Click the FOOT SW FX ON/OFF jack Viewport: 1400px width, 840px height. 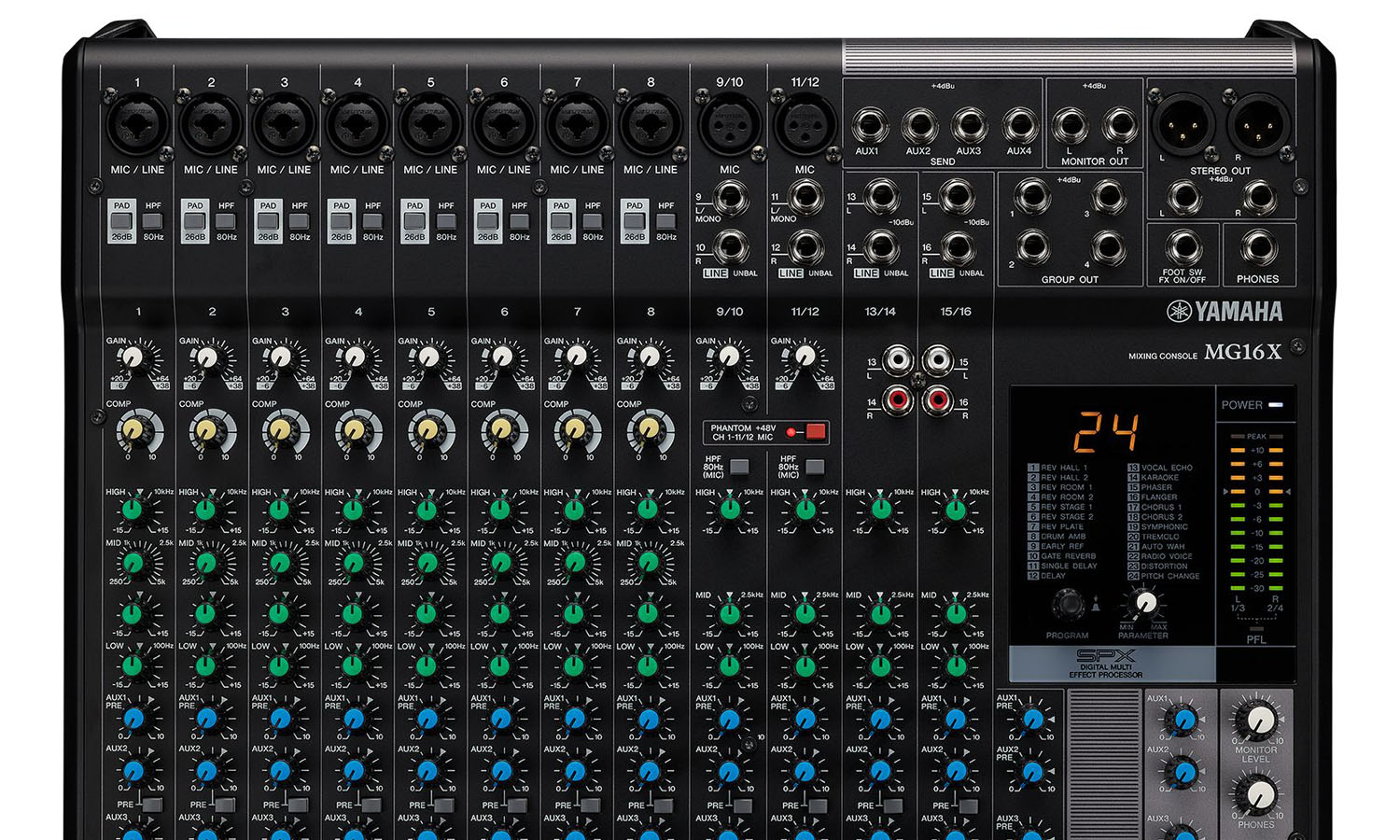1183,247
